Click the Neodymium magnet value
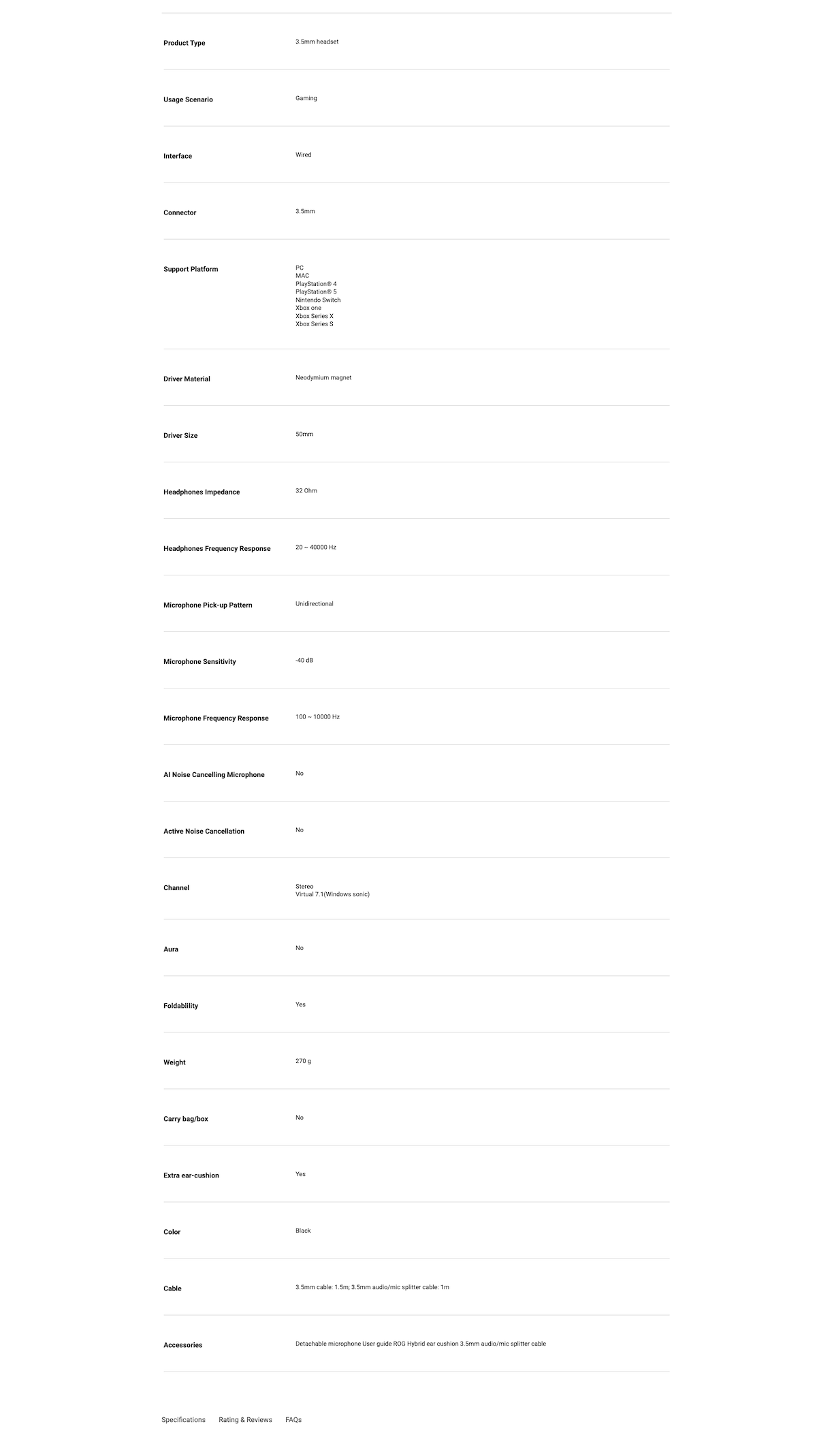 click(323, 377)
